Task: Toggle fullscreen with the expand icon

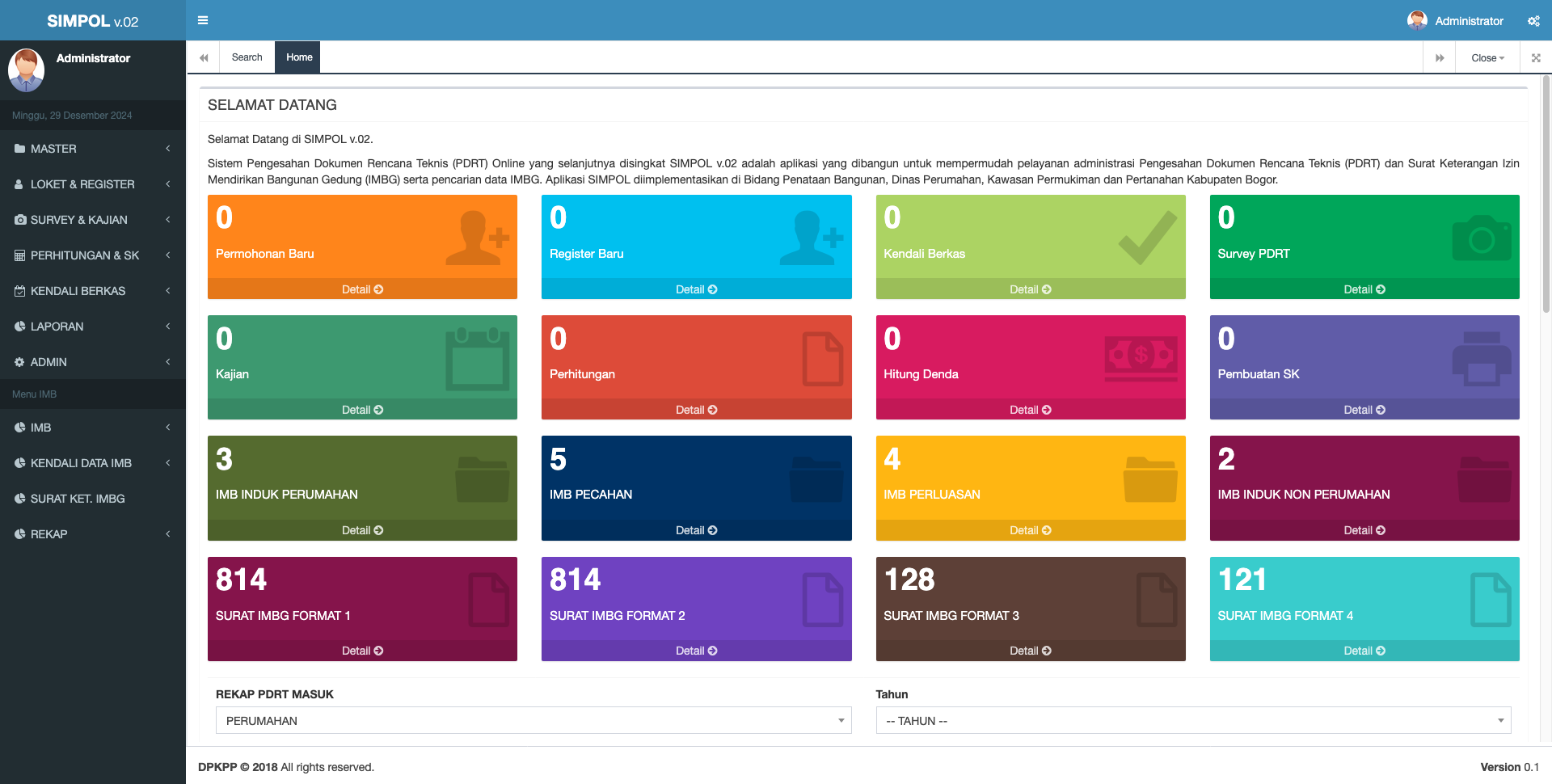Action: point(1536,57)
